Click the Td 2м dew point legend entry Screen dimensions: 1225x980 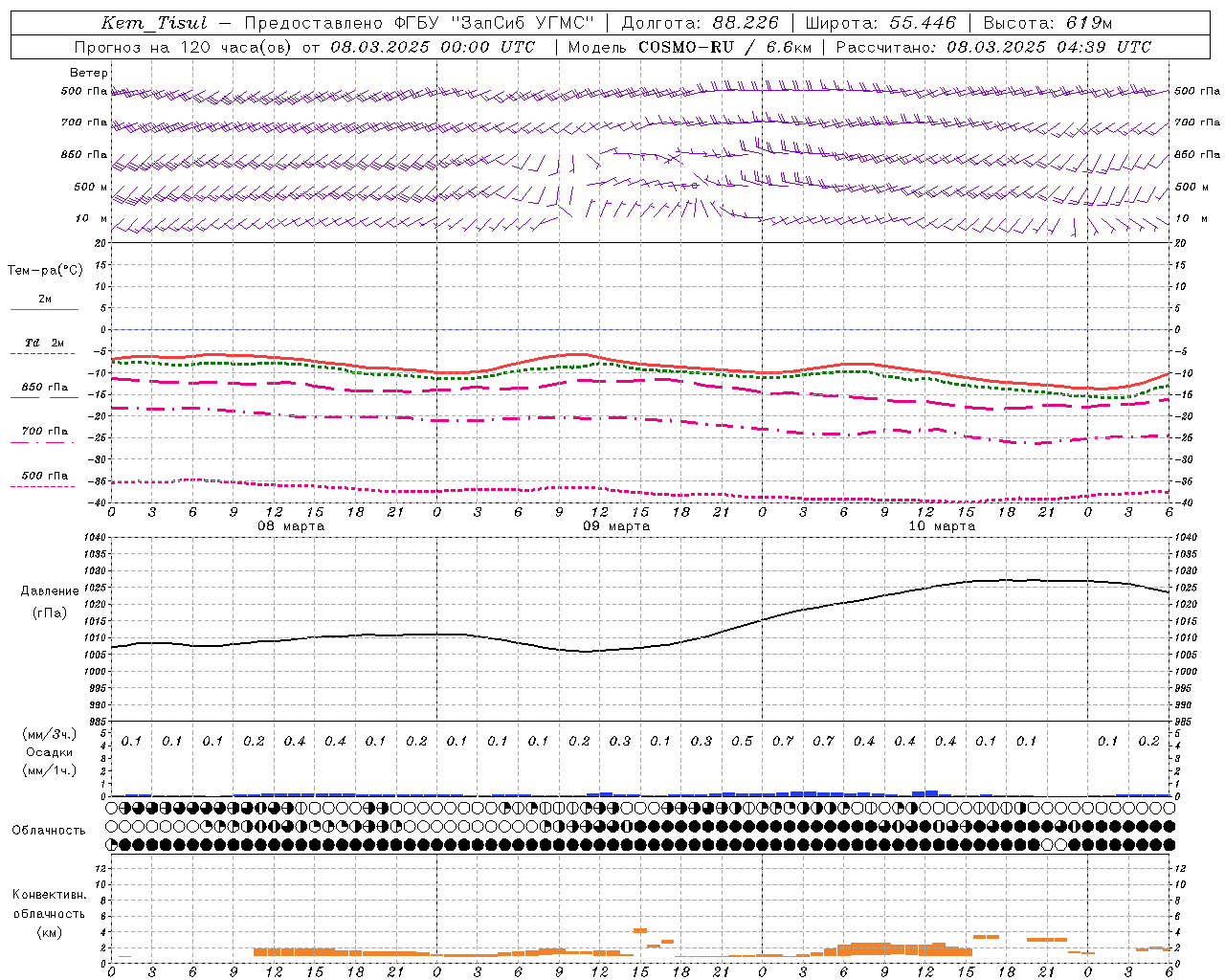[44, 343]
